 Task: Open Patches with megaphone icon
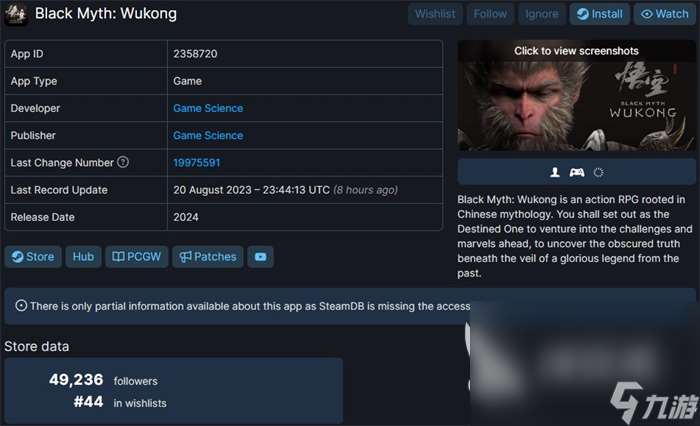[x=208, y=257]
